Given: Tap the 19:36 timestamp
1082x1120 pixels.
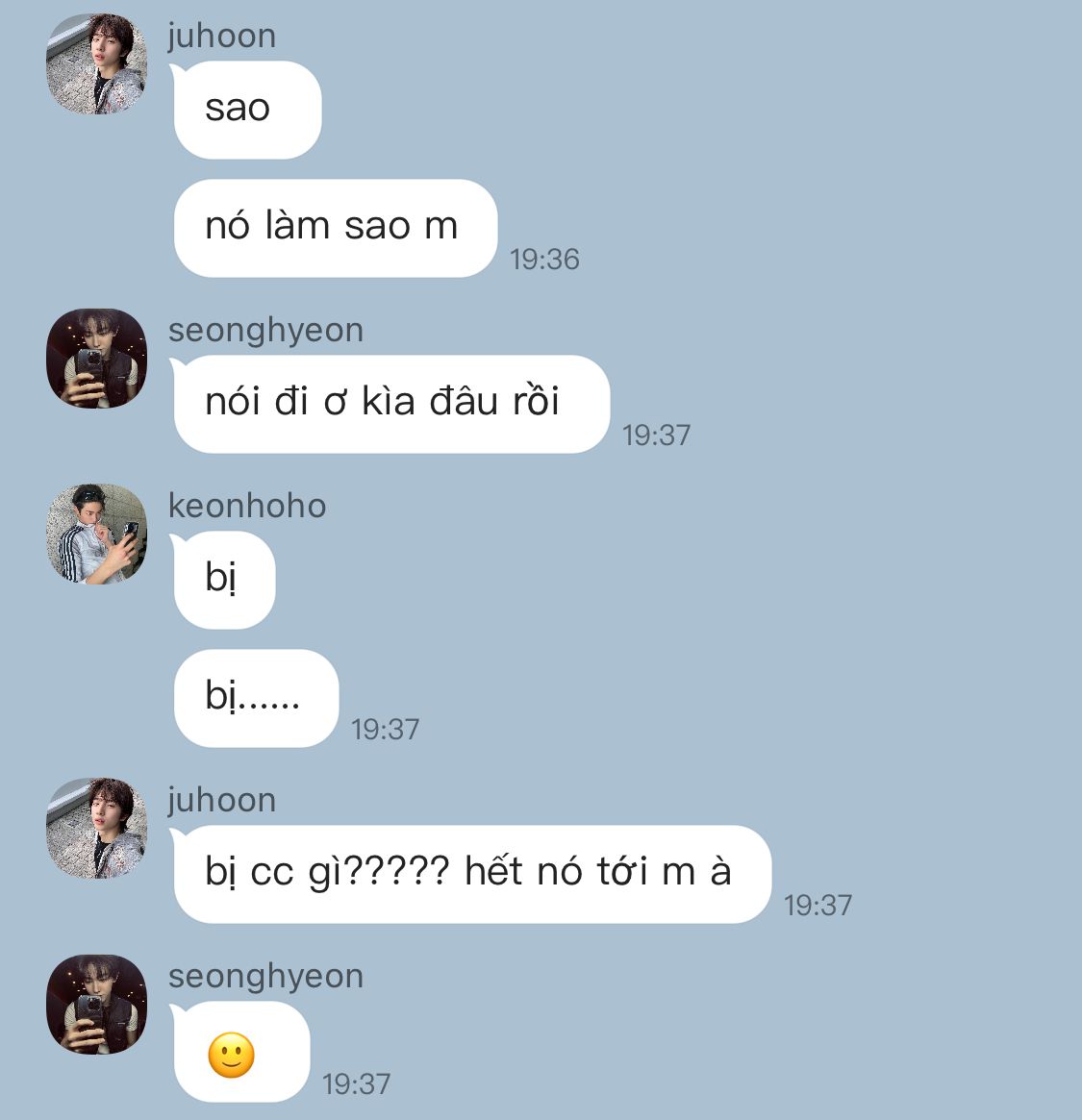Looking at the screenshot, I should [544, 260].
